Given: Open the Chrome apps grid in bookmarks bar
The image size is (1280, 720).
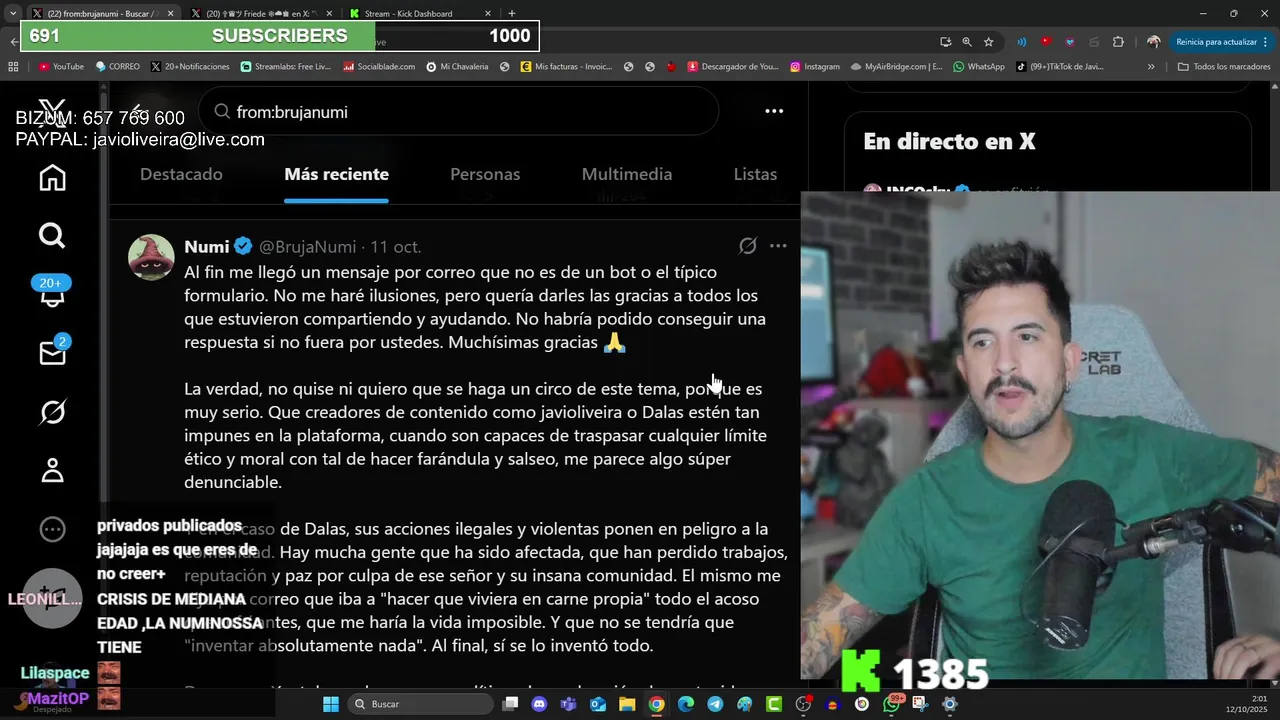Looking at the screenshot, I should click(x=13, y=66).
